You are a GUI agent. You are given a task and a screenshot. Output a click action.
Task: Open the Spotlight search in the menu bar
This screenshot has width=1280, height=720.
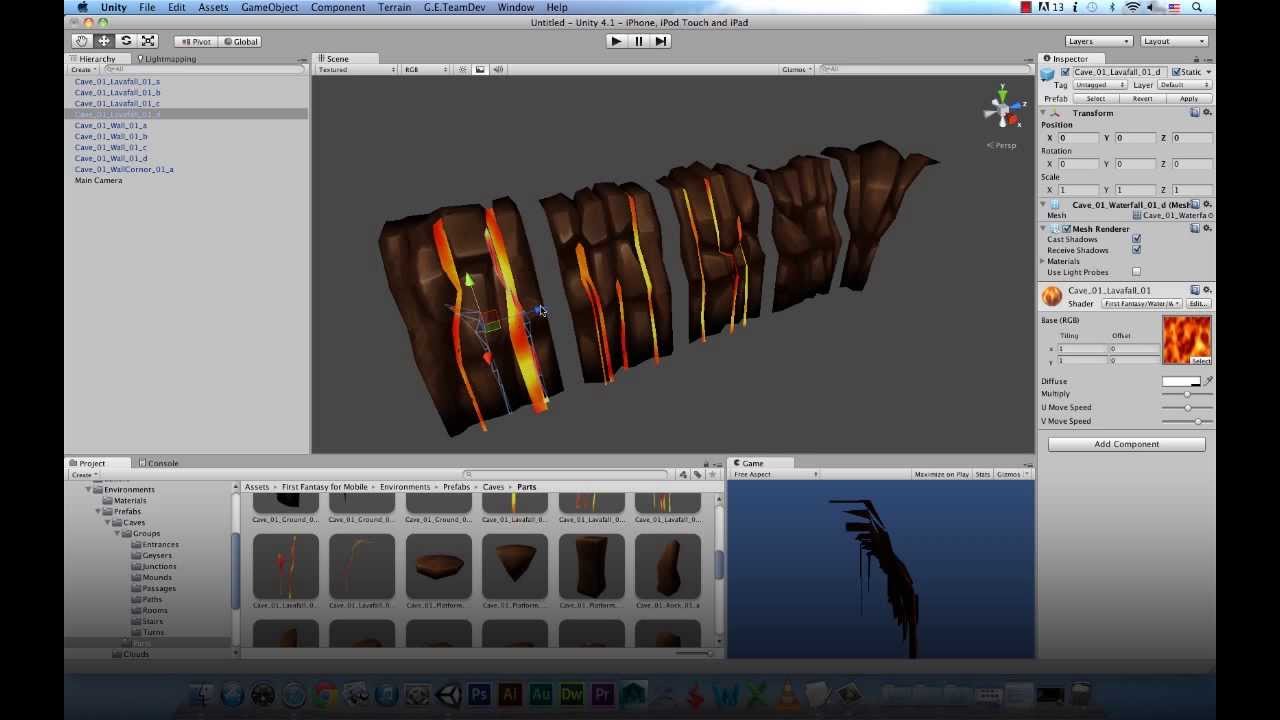1198,7
